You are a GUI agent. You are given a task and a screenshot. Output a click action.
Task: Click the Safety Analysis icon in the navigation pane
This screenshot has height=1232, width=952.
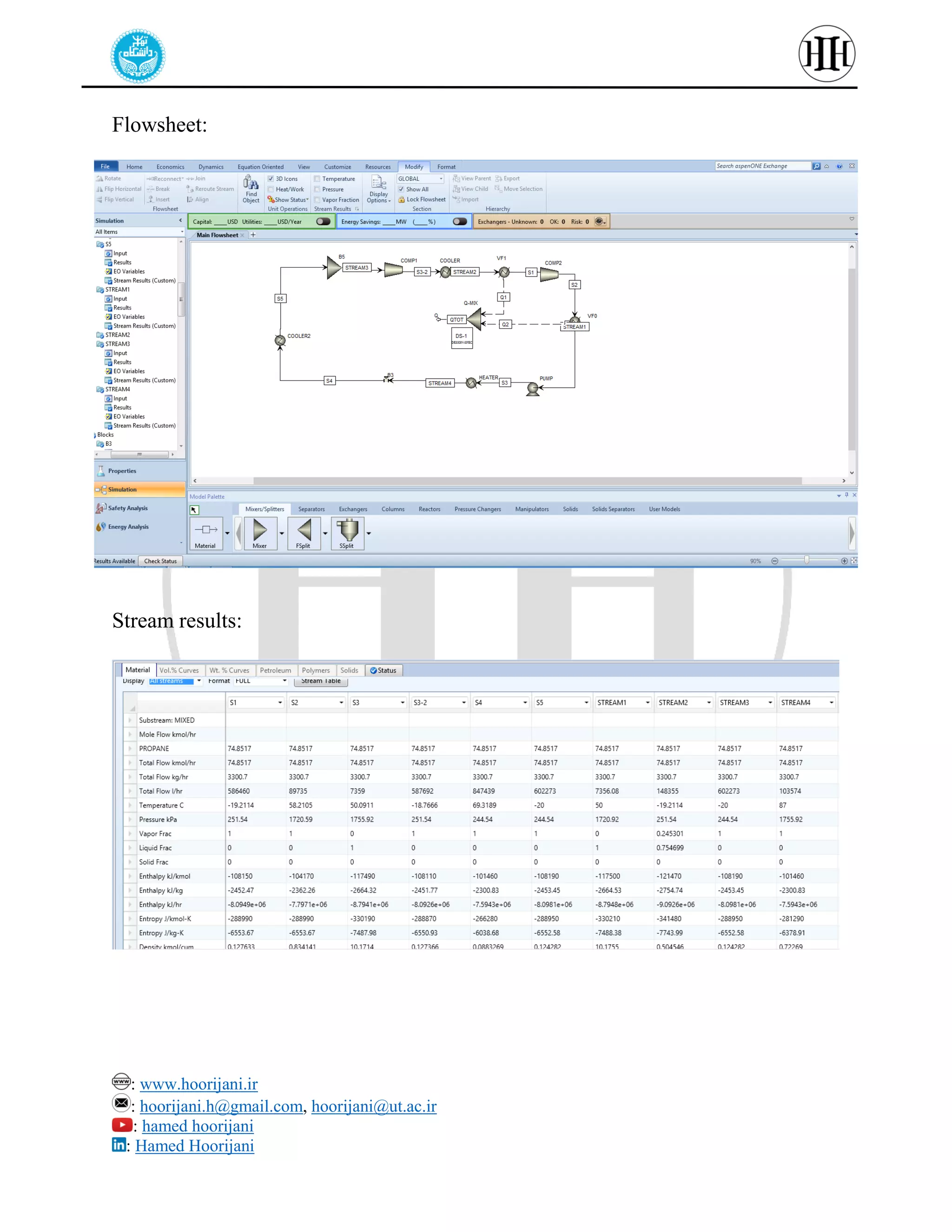(101, 508)
